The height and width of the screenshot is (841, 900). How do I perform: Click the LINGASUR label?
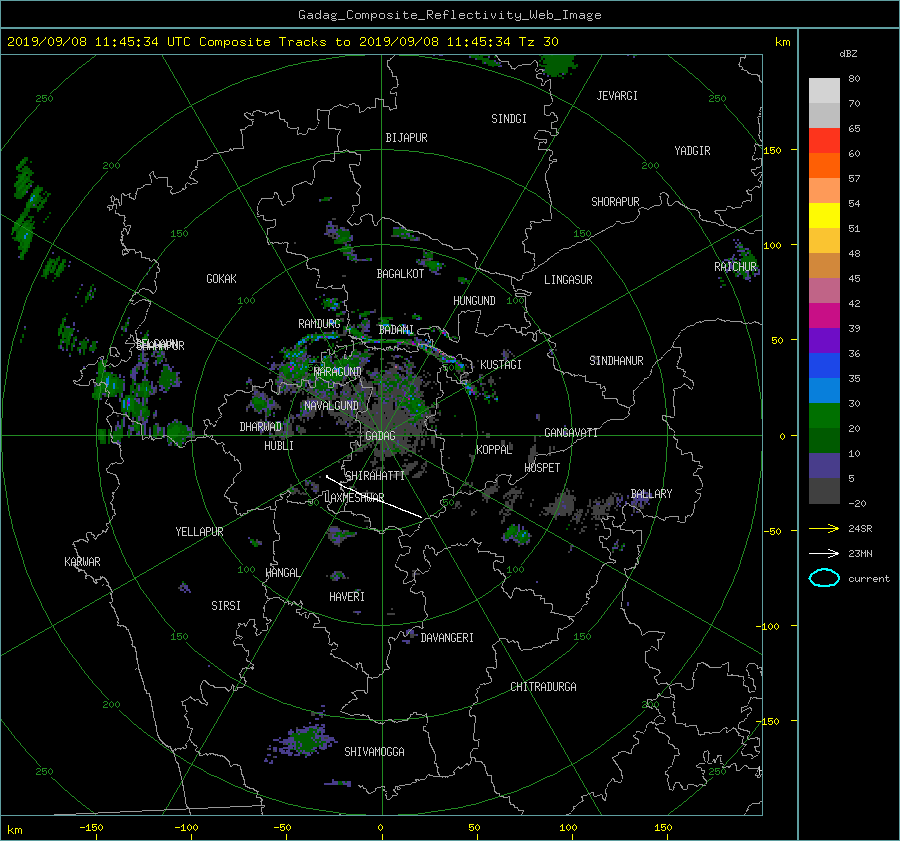click(568, 280)
